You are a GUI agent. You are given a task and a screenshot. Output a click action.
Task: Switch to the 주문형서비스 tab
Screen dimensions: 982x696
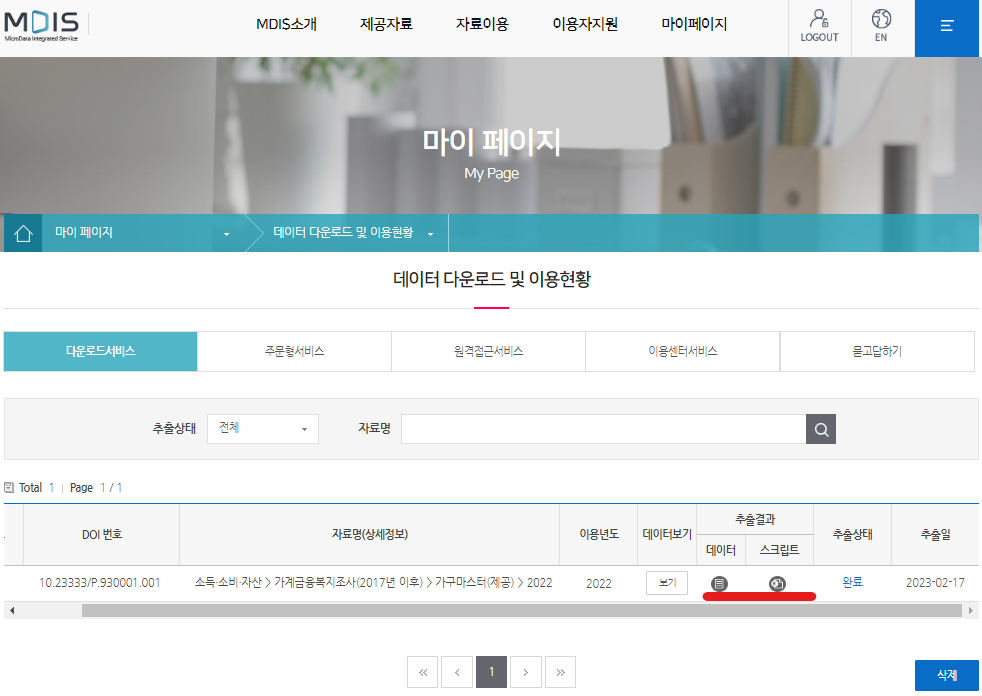pyautogui.click(x=294, y=351)
